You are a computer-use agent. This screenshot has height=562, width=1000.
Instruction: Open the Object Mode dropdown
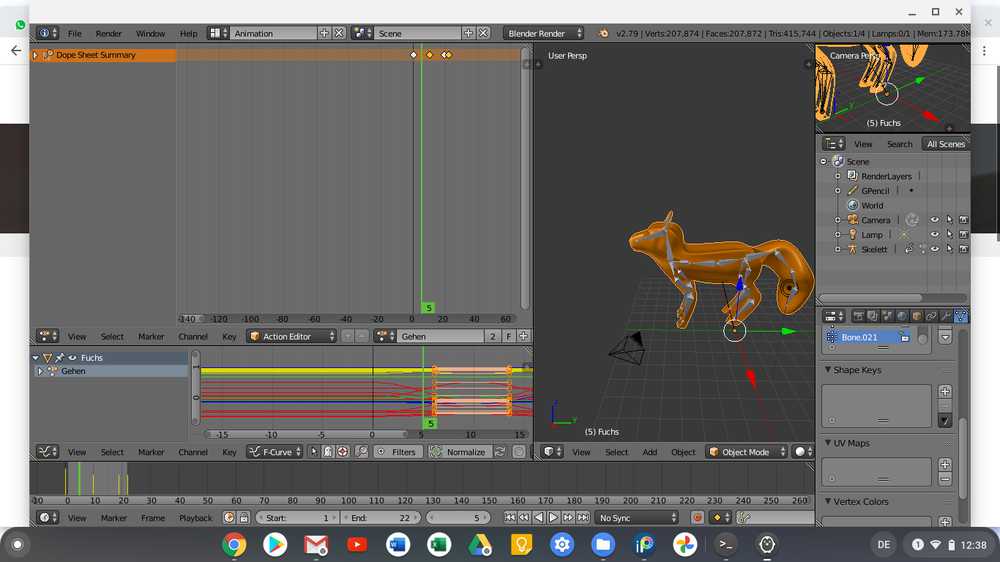tap(746, 452)
